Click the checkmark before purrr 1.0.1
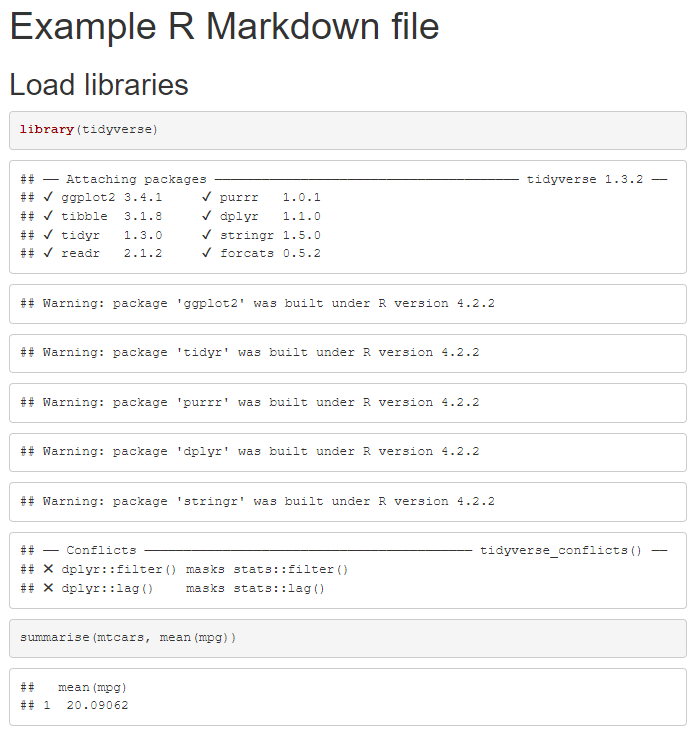The height and width of the screenshot is (735, 691). [206, 197]
